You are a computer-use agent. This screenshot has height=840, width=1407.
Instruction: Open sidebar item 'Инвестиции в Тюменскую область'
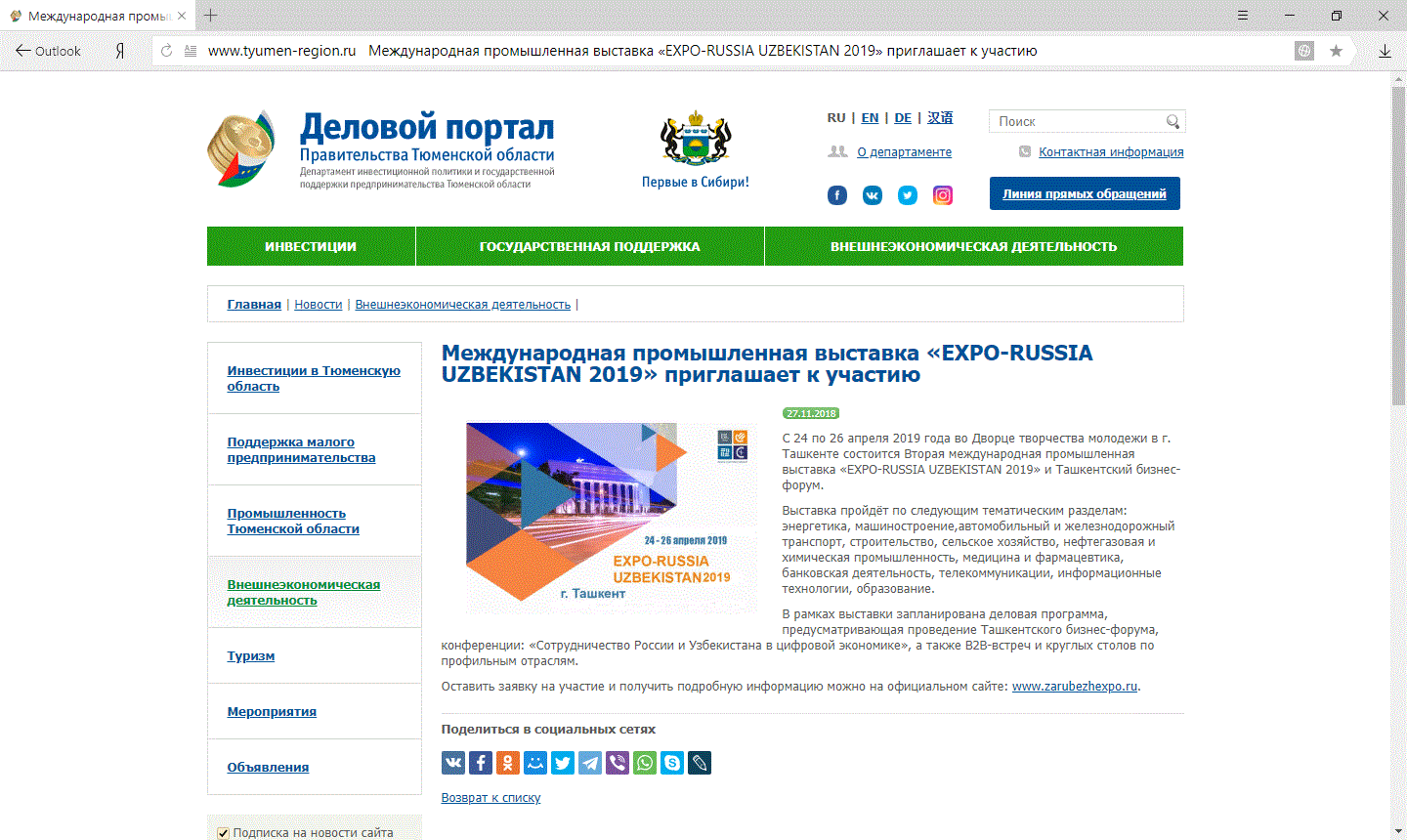pos(314,378)
